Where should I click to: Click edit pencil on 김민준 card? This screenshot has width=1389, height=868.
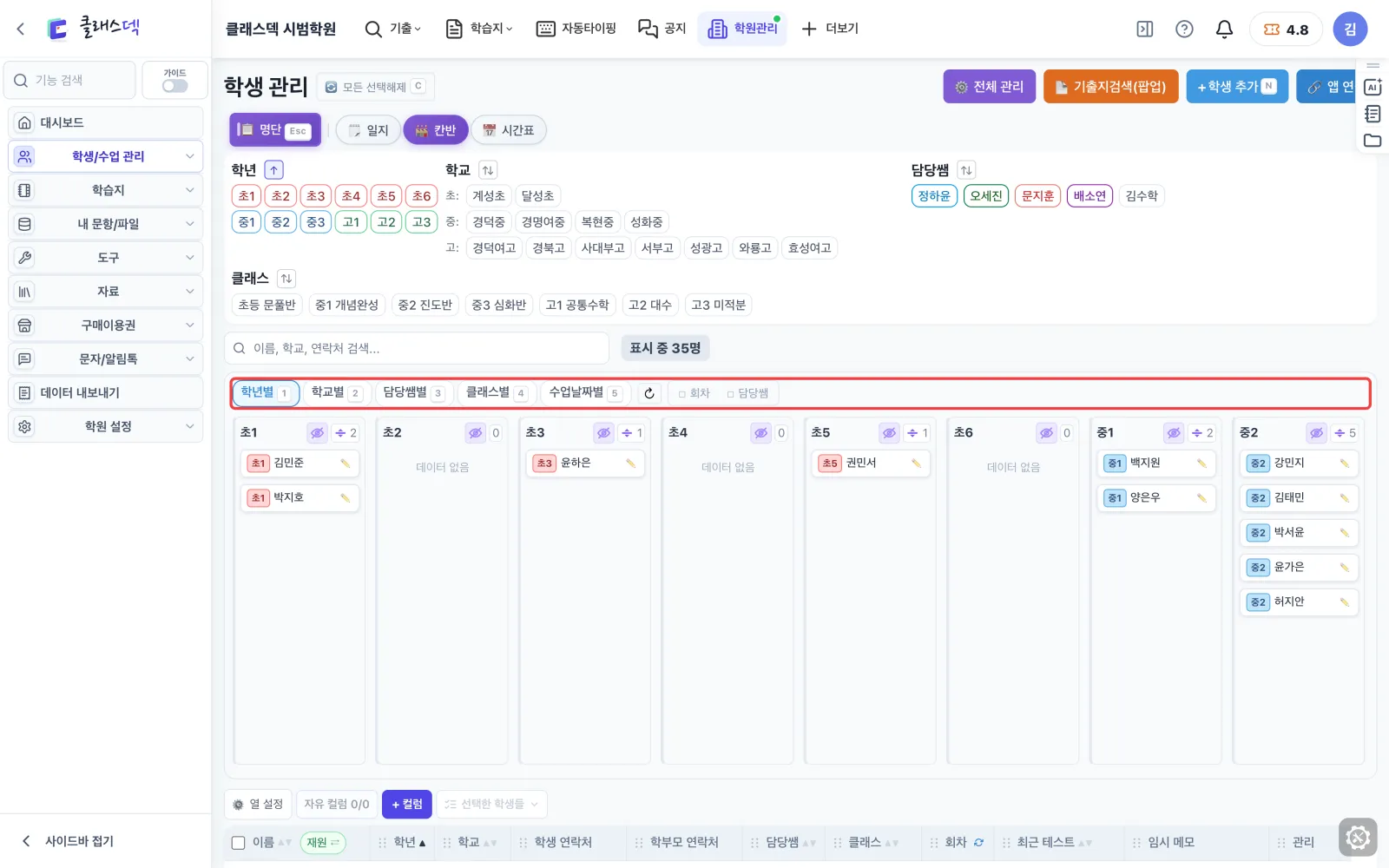(x=345, y=464)
